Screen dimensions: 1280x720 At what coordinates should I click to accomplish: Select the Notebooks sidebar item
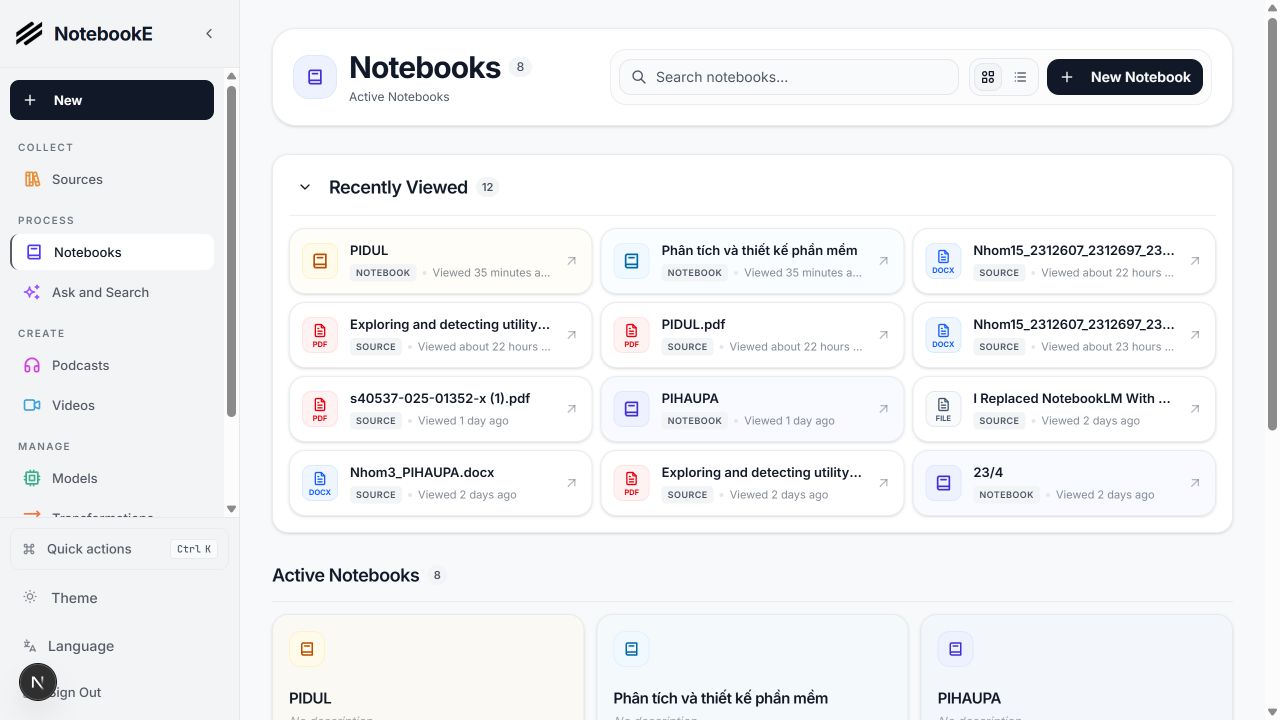point(112,252)
